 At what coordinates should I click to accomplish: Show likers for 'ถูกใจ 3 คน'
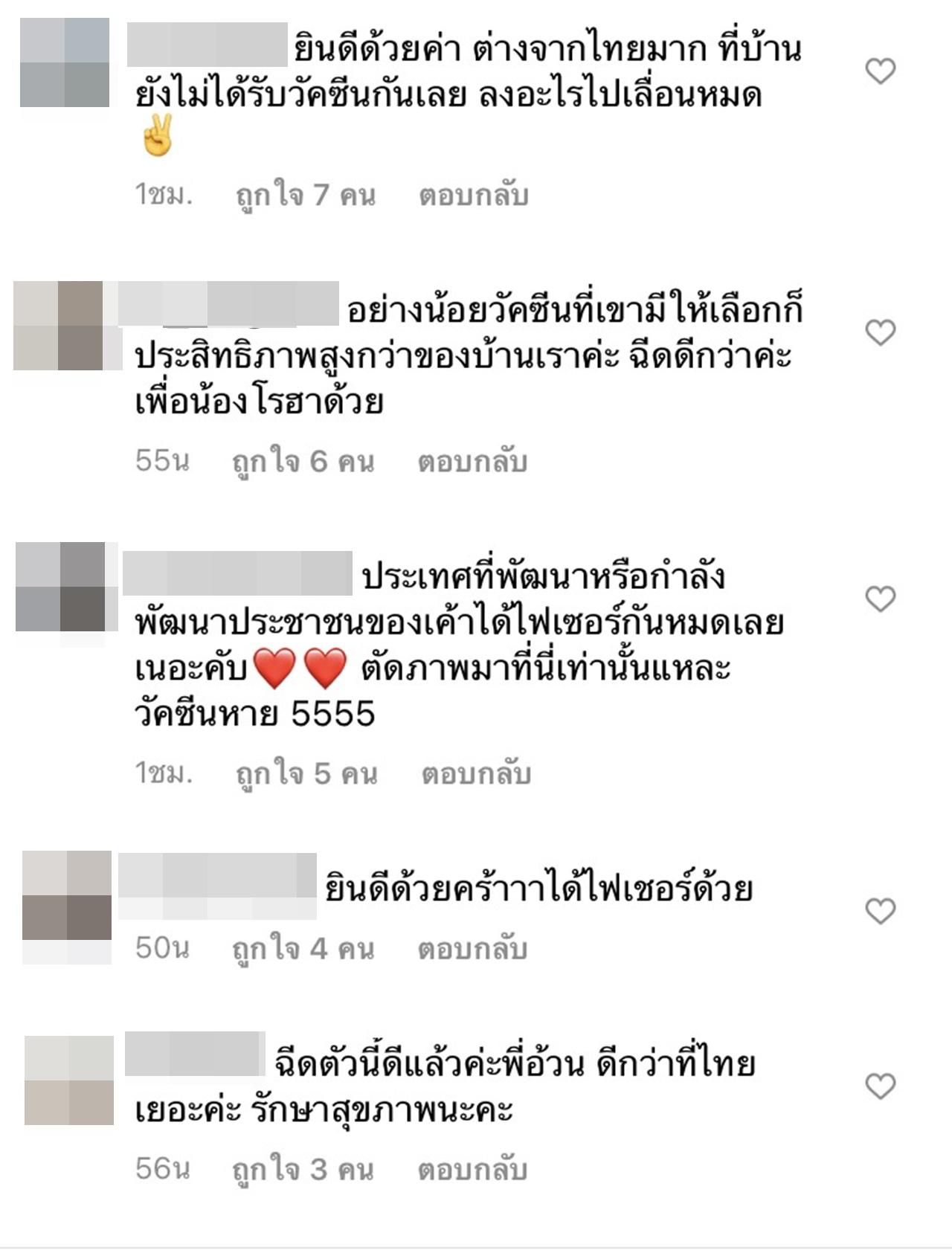(x=303, y=1170)
